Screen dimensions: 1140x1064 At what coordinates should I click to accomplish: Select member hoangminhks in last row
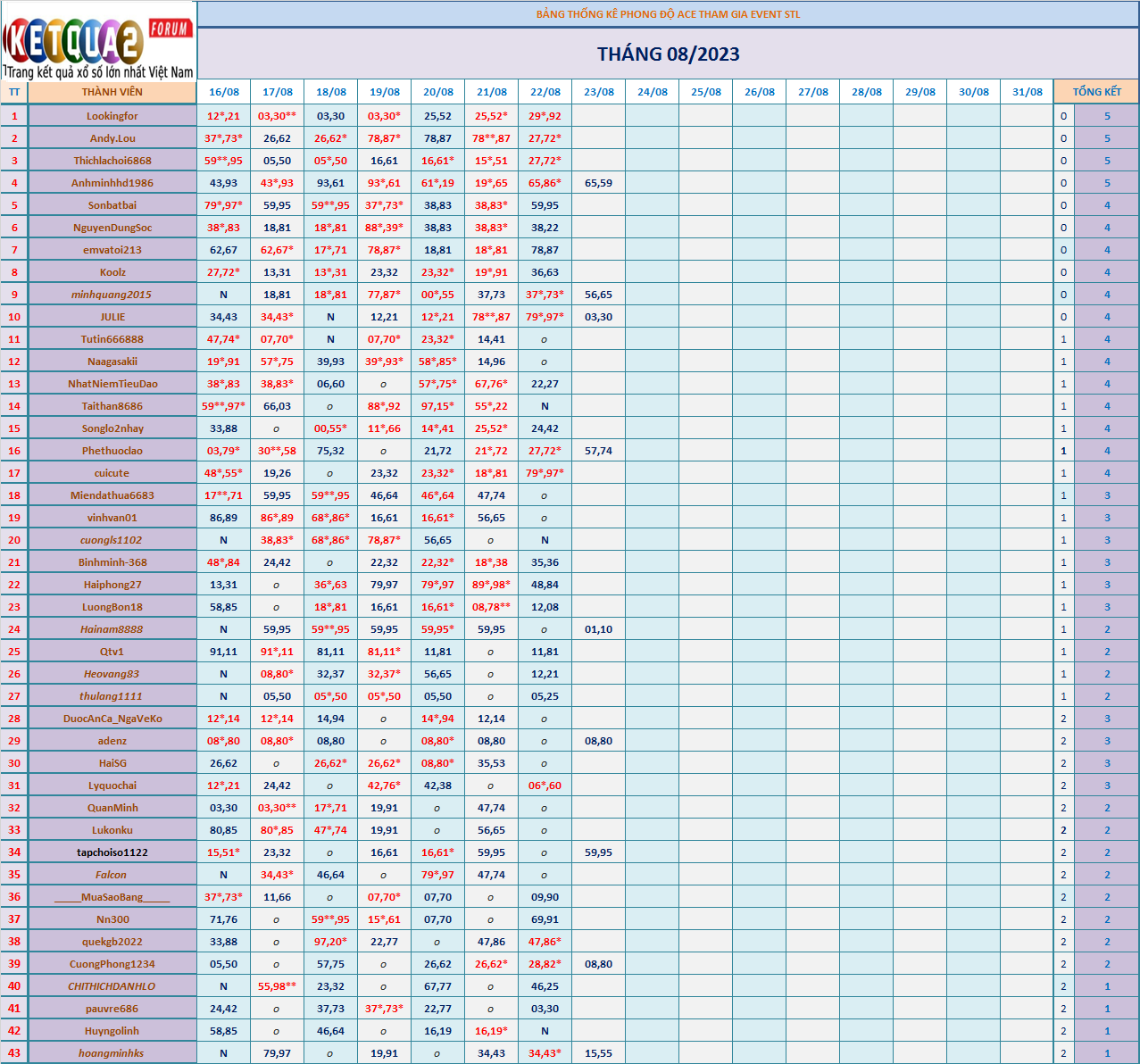[x=112, y=1053]
